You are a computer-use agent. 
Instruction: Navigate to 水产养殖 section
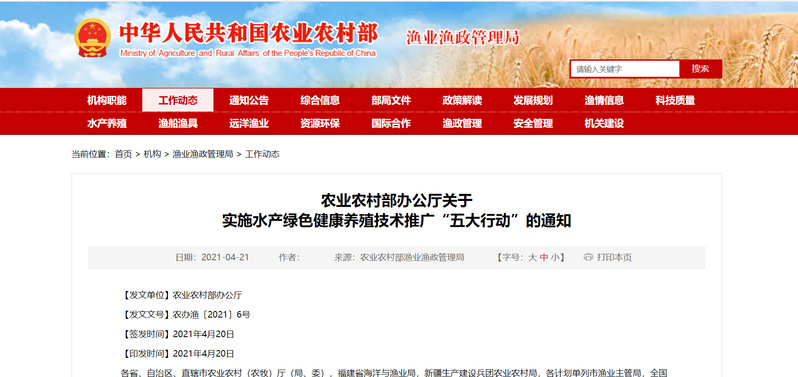click(x=107, y=123)
